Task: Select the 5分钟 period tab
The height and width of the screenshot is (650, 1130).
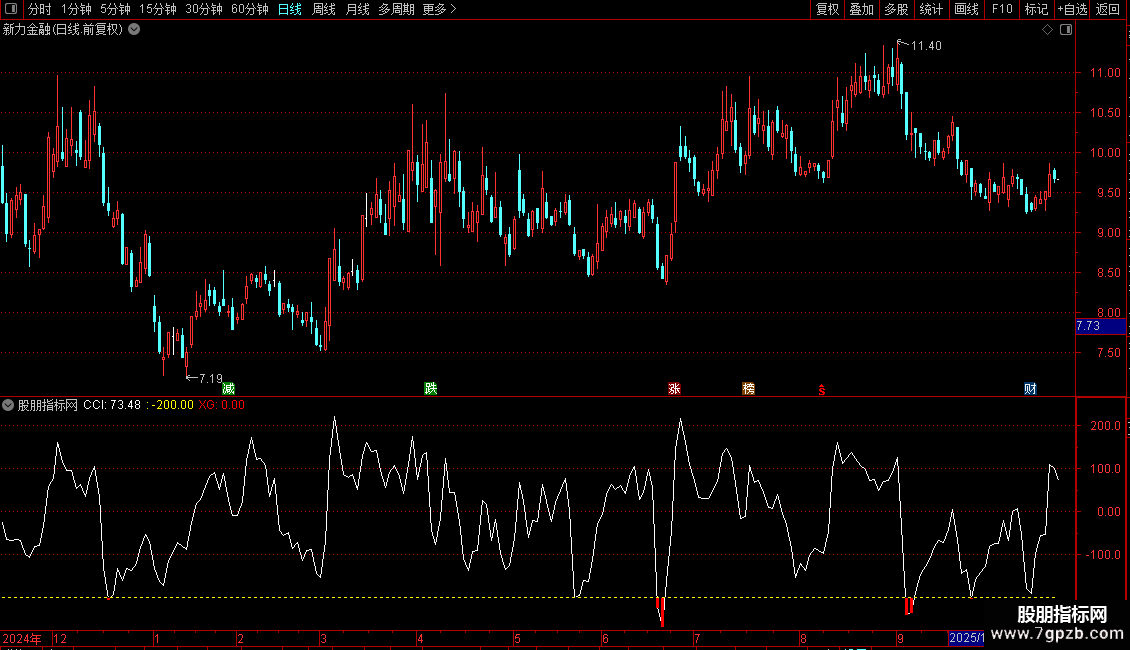Action: 115,9
